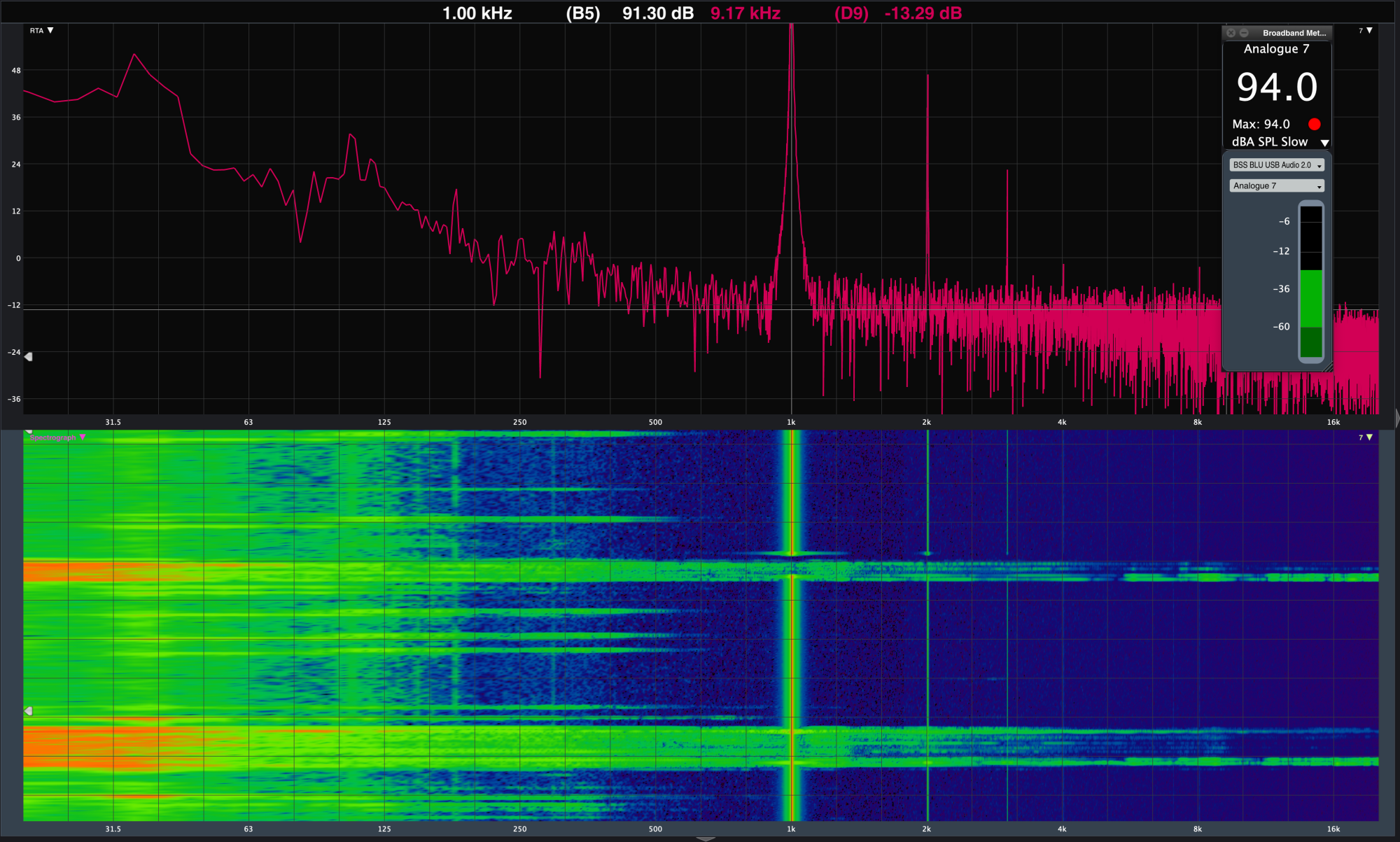The image size is (1400, 842).
Task: Click the 1.00 kHz cursor frequency readout
Action: click(477, 13)
